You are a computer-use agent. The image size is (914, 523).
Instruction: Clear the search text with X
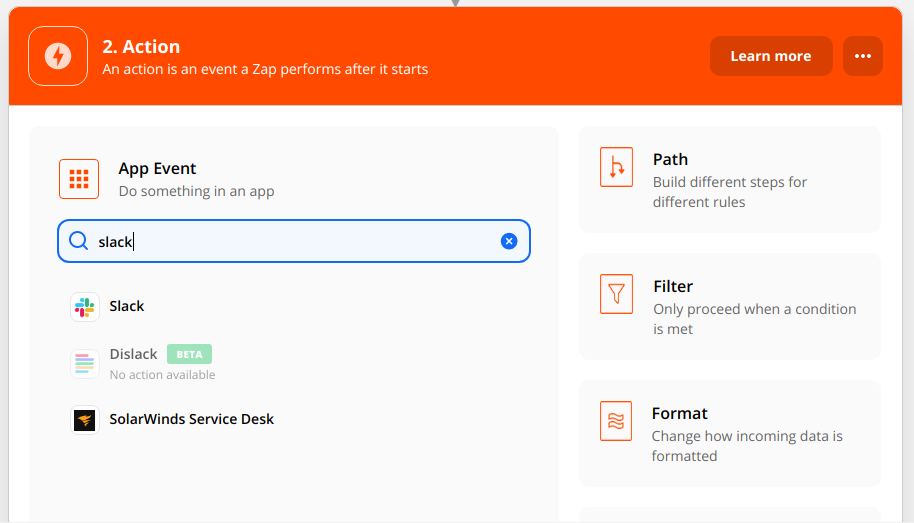click(x=509, y=241)
